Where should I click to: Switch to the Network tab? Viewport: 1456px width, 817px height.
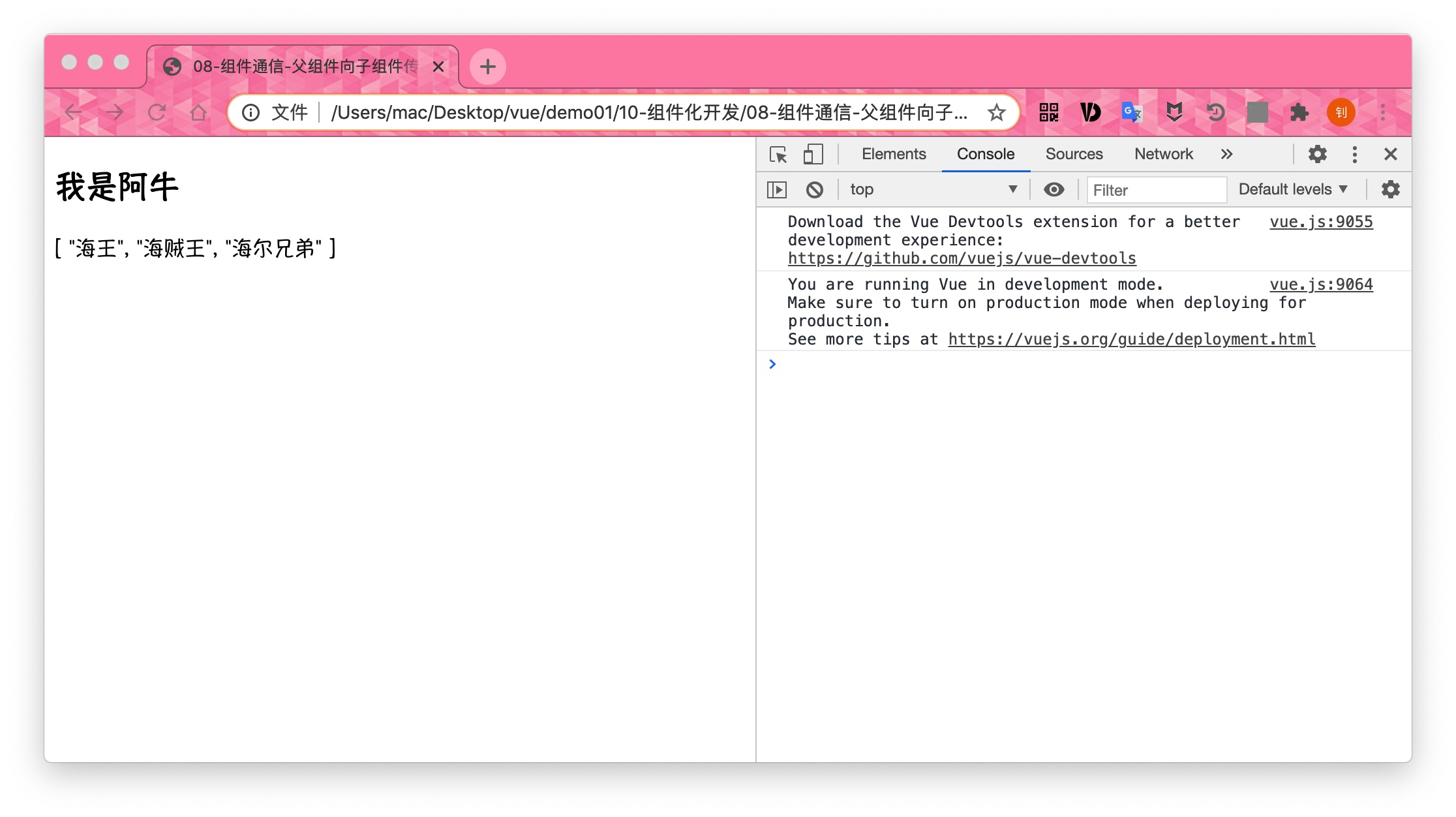(1163, 155)
